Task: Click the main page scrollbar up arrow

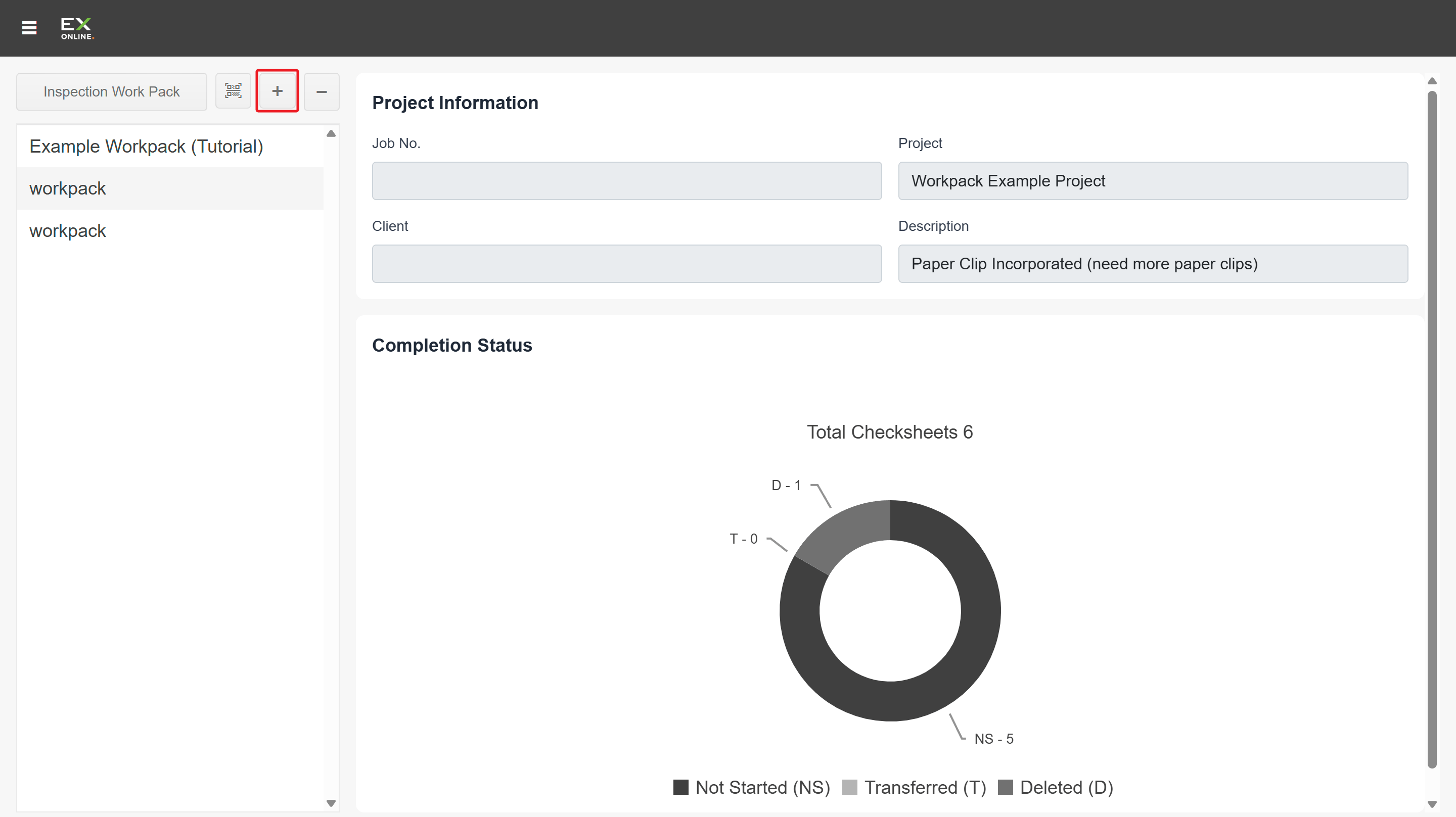Action: coord(1432,81)
